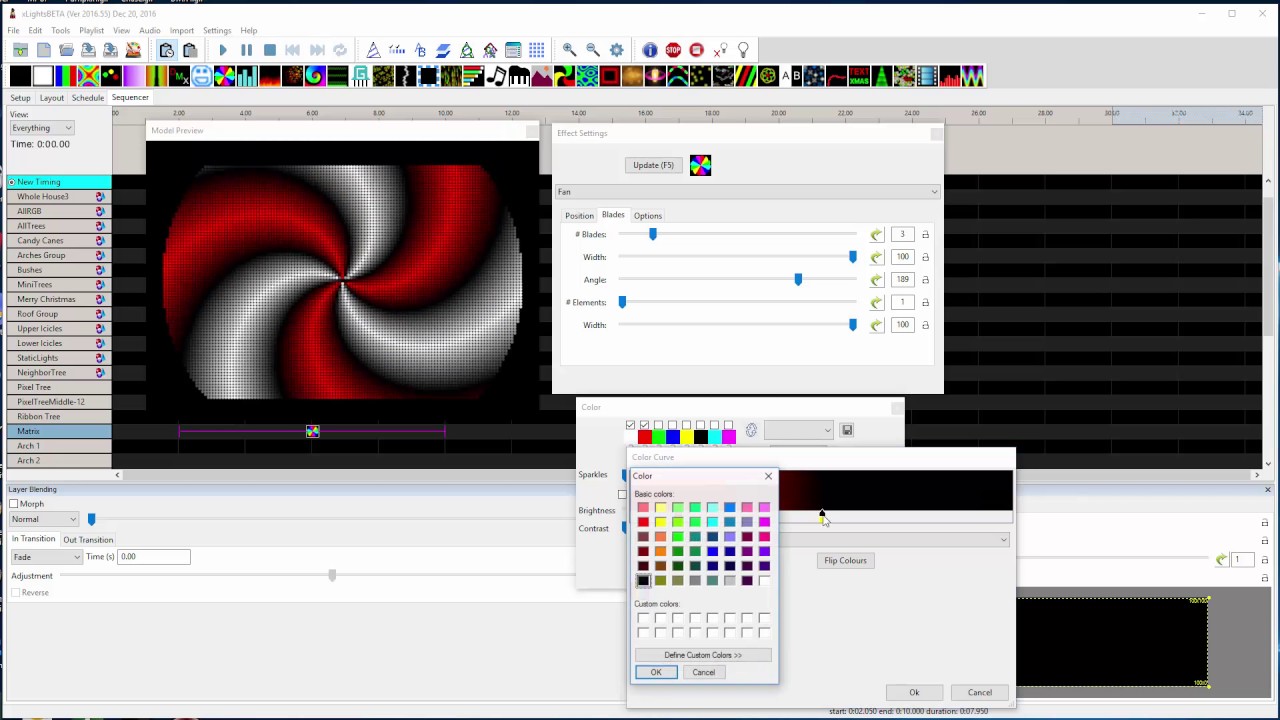Click the save palette floppy icon

tap(847, 430)
